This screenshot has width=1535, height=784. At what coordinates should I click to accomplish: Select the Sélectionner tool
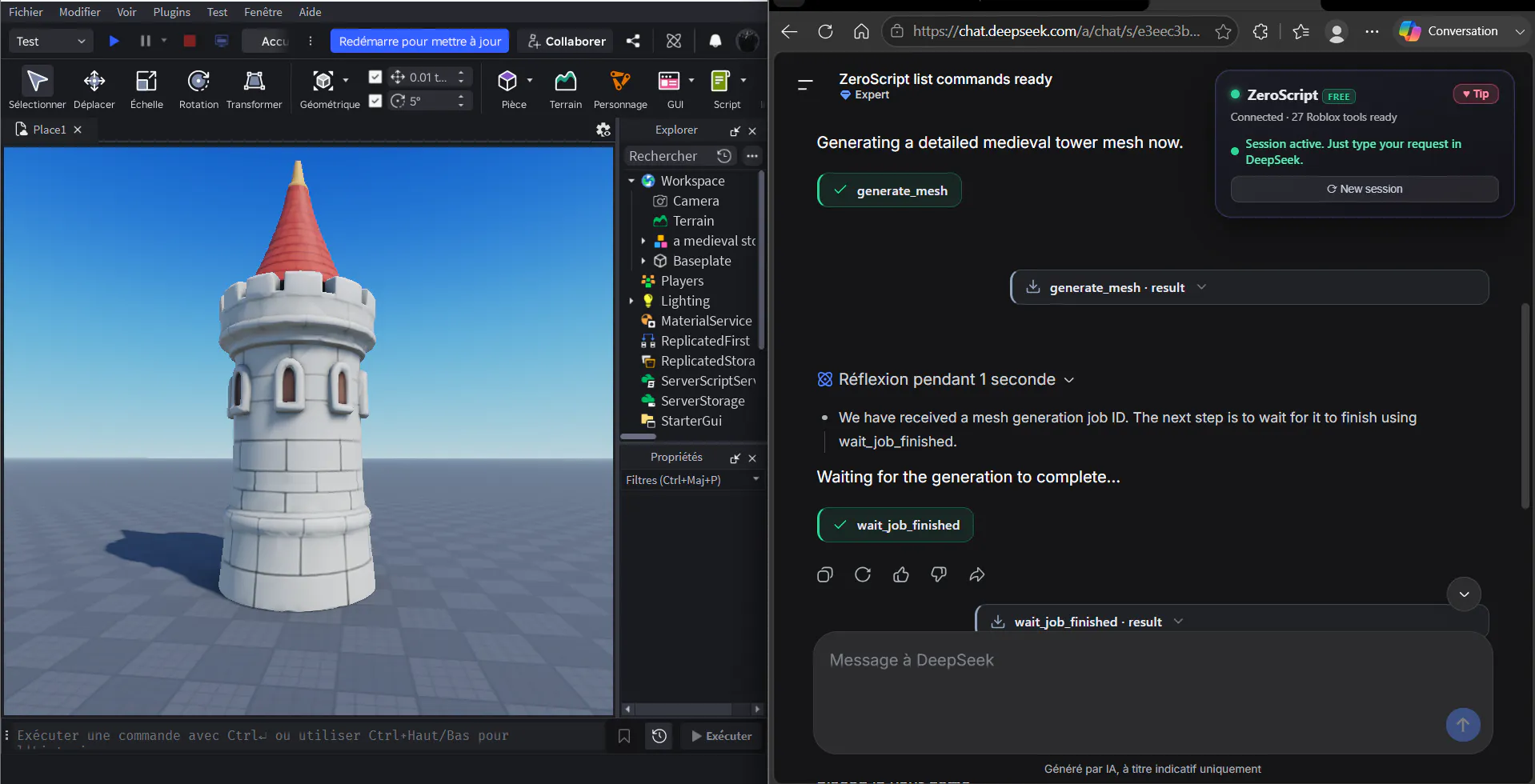point(37,88)
